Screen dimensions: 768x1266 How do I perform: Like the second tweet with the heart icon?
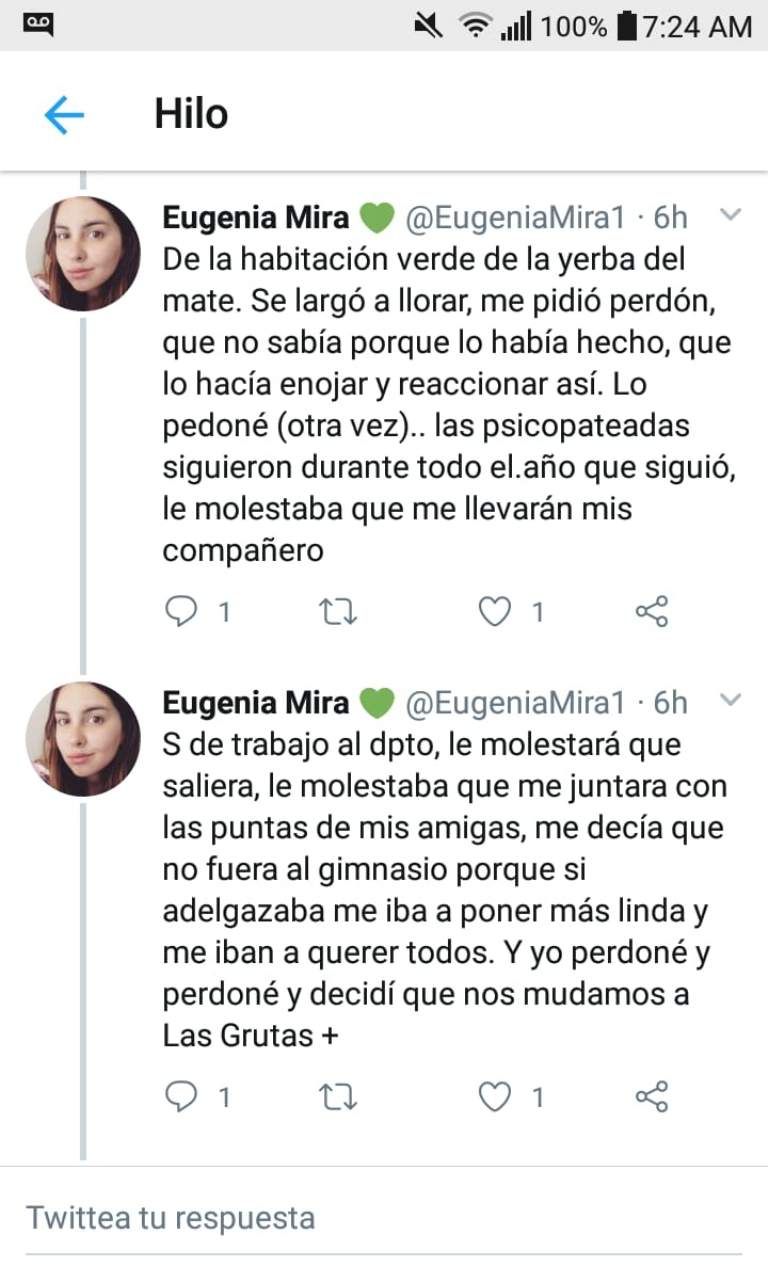pos(494,1098)
